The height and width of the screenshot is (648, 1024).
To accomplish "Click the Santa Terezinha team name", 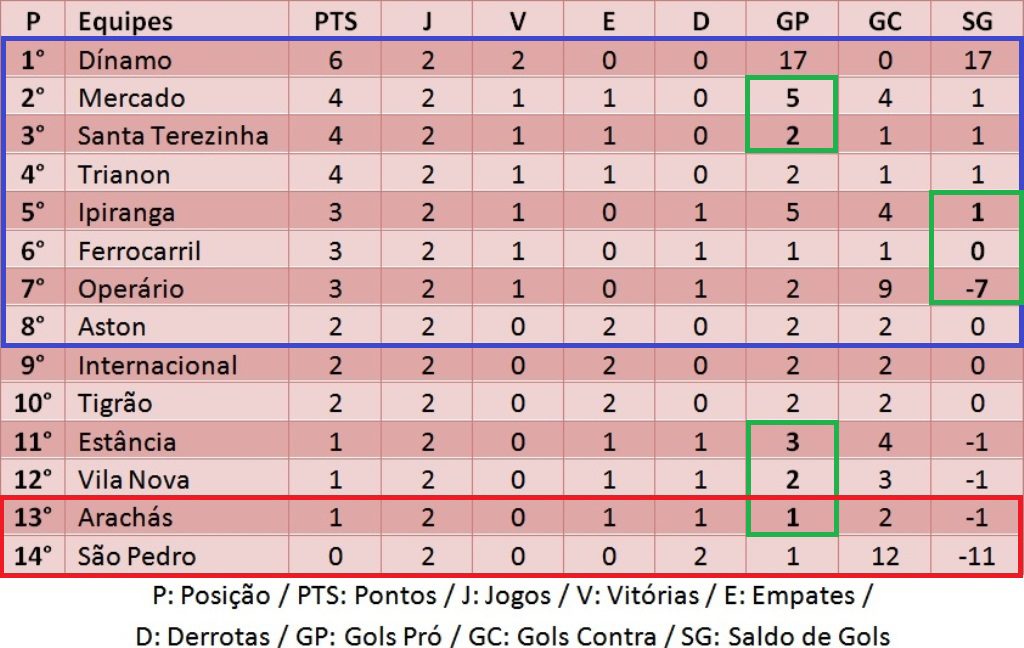I will (x=173, y=135).
